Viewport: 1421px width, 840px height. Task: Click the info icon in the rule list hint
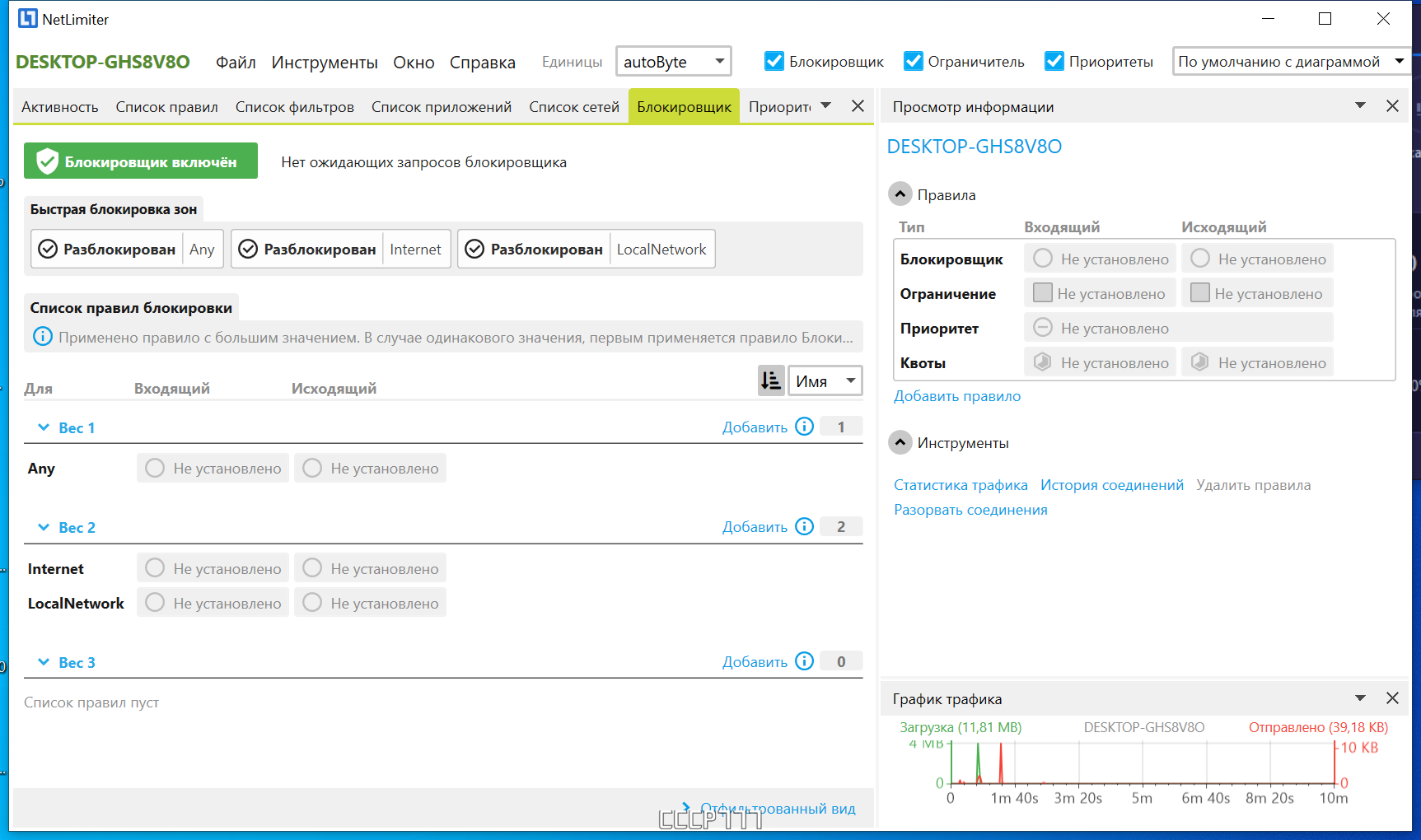(43, 337)
